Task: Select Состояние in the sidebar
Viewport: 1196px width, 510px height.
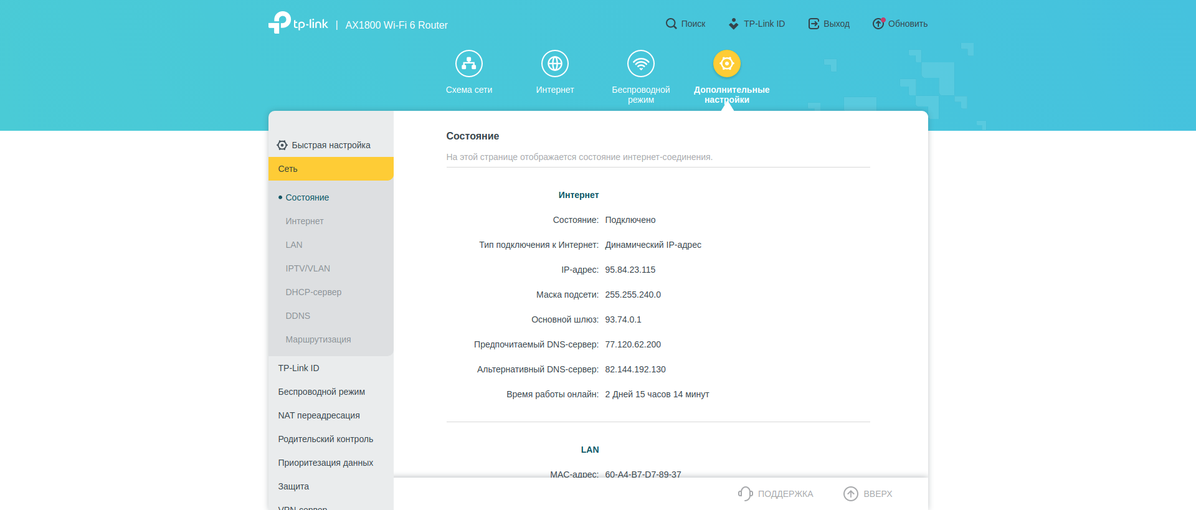Action: coord(307,197)
